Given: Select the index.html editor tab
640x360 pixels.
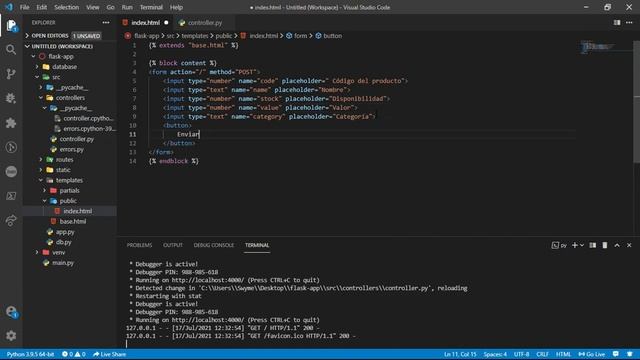Looking at the screenshot, I should pyautogui.click(x=145, y=23).
